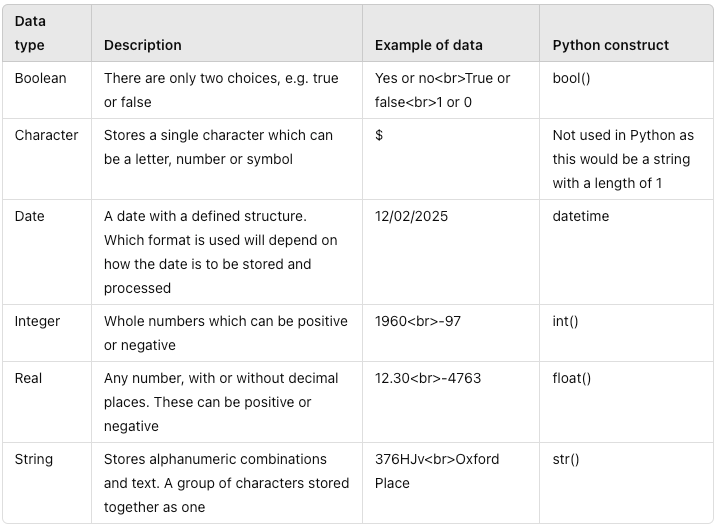Select the 'Character' row label

point(46,135)
